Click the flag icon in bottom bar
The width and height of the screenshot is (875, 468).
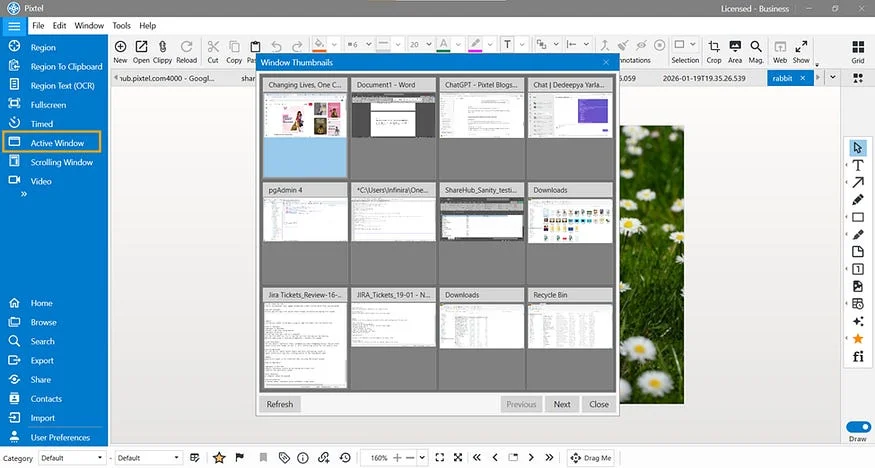tap(240, 458)
